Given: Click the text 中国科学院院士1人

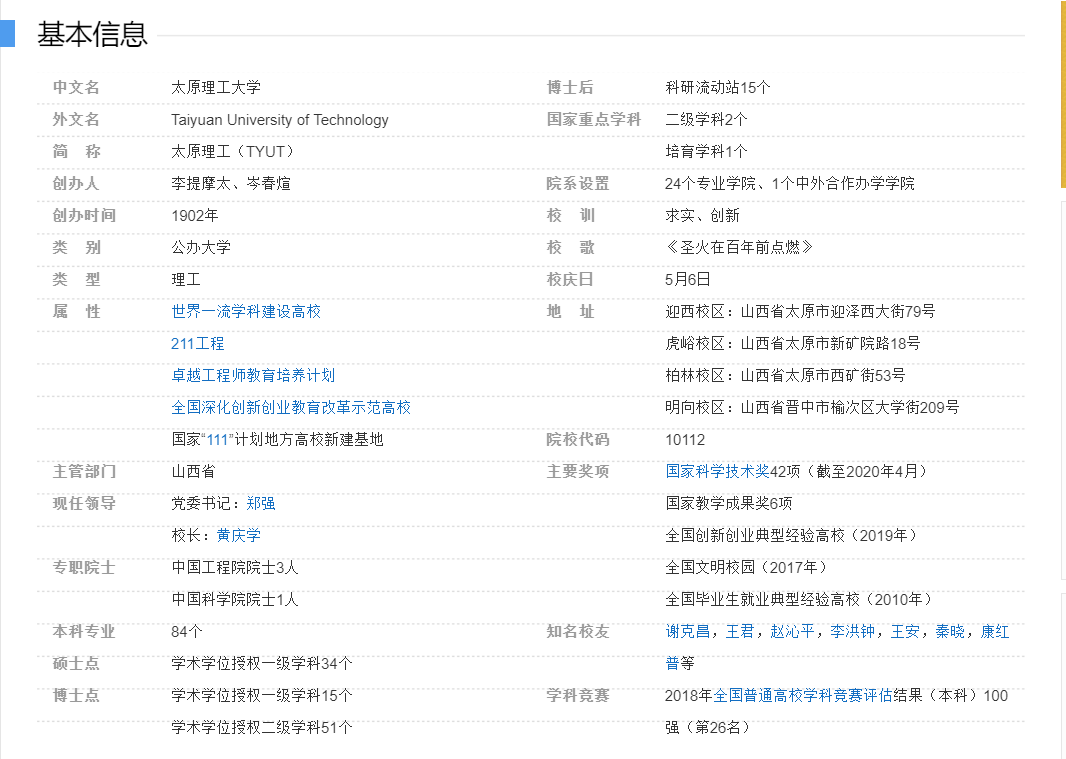Looking at the screenshot, I should click(235, 599).
